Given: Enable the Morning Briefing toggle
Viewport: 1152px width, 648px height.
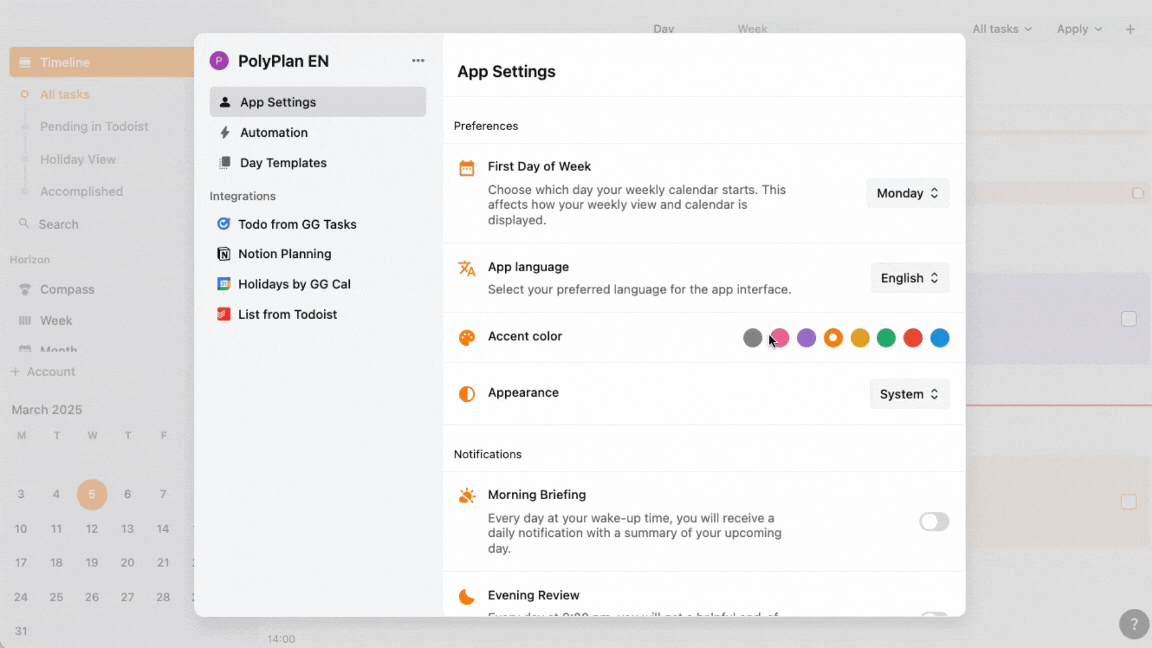Looking at the screenshot, I should coord(933,522).
